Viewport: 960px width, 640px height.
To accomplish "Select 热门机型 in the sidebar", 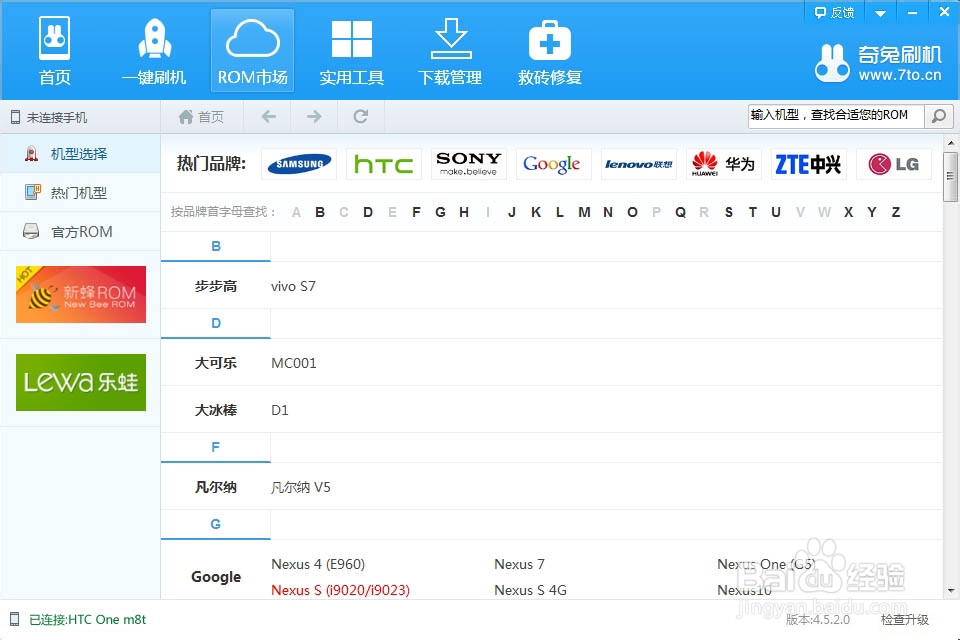I will [80, 193].
